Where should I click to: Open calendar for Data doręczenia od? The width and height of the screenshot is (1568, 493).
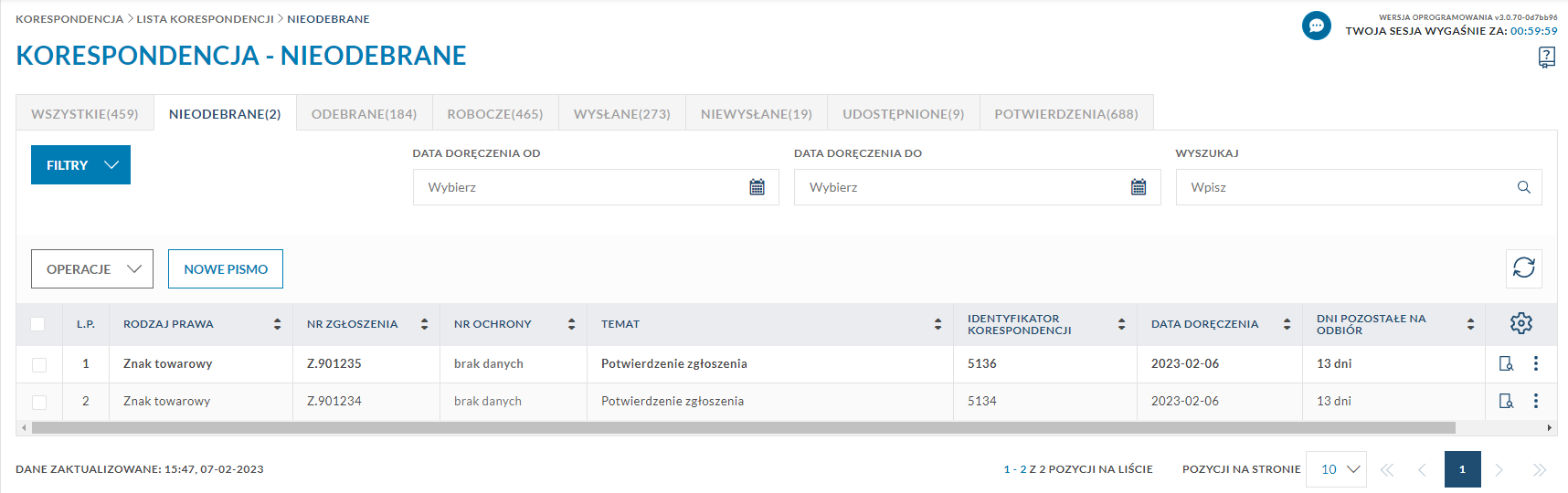(x=757, y=187)
